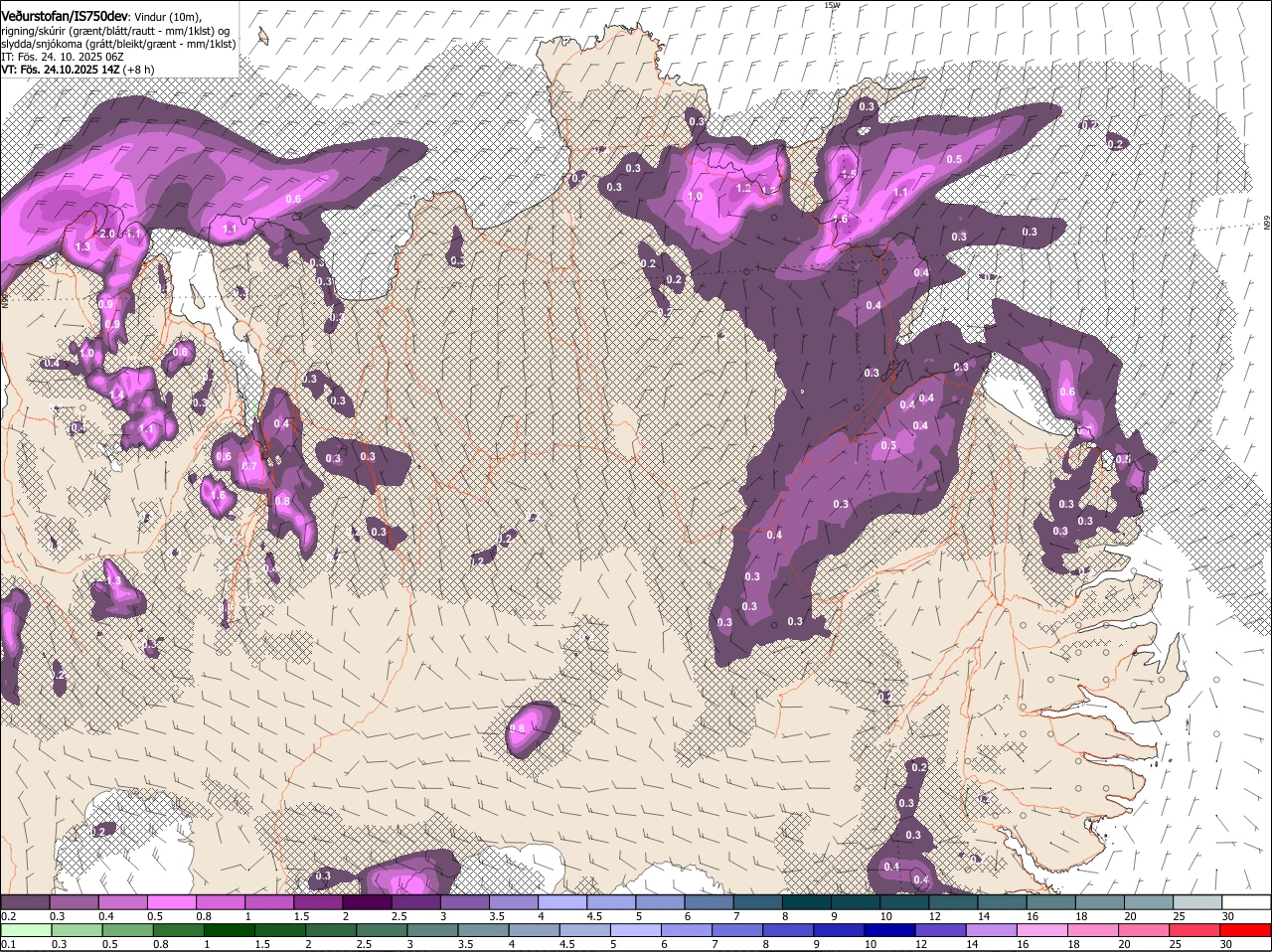
Task: Pick the gray-teal 18 upper-scale swatch
Action: pos(1099,901)
